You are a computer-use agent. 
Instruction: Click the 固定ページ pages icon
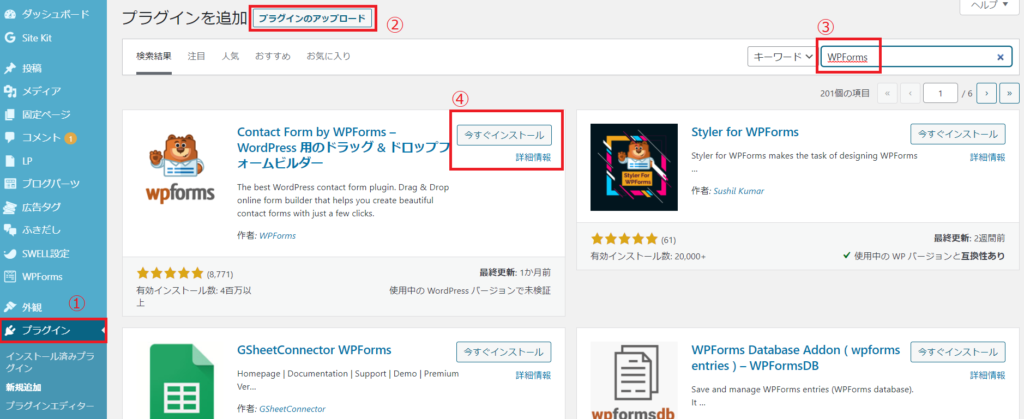tap(9, 114)
